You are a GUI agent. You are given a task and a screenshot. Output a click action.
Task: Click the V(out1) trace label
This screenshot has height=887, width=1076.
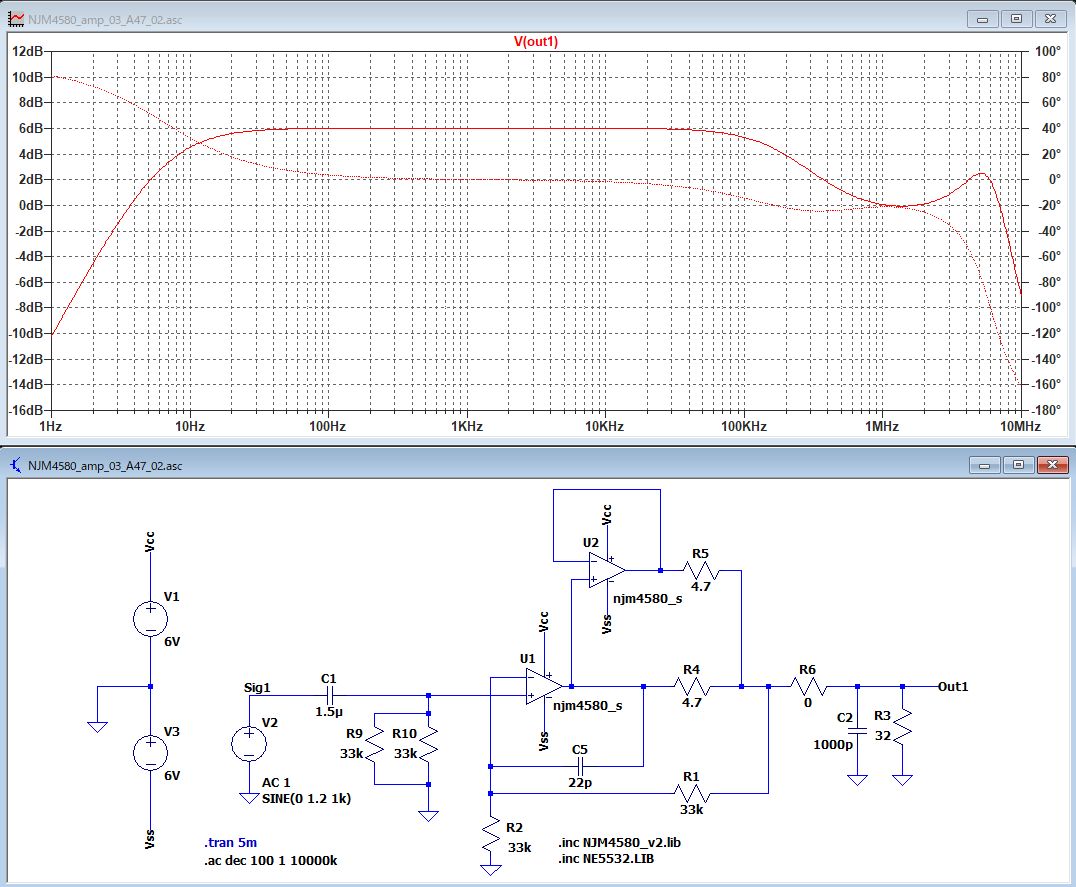click(535, 41)
